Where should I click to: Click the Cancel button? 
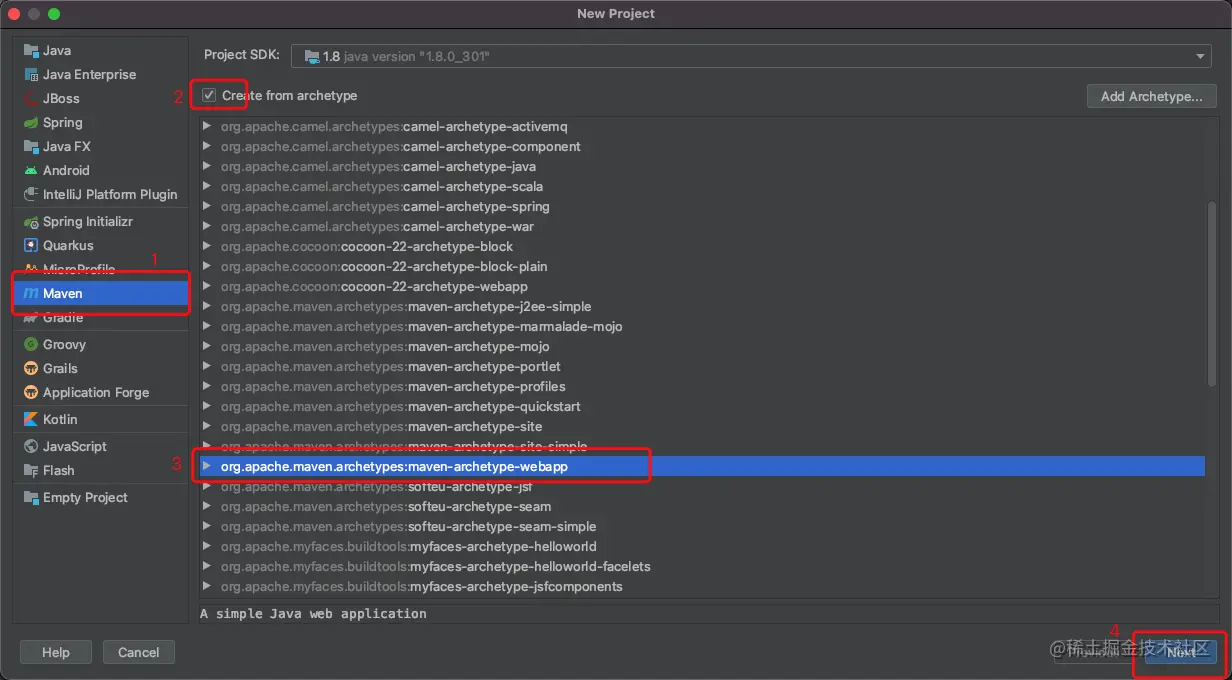coord(138,652)
